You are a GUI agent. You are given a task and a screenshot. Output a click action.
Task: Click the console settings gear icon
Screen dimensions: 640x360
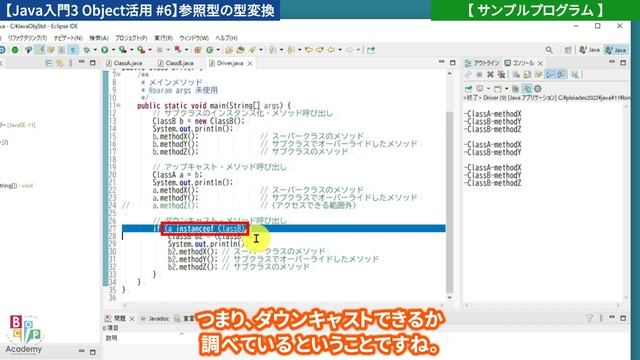(x=538, y=88)
